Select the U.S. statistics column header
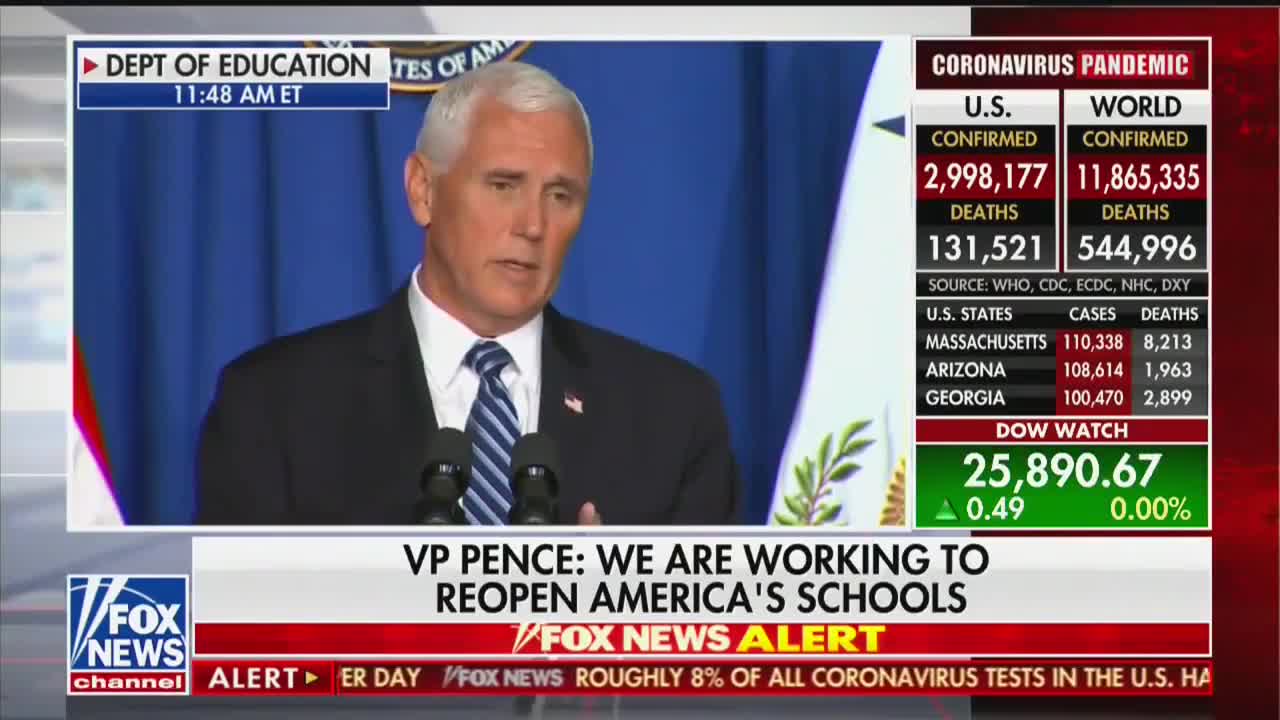 pos(987,106)
